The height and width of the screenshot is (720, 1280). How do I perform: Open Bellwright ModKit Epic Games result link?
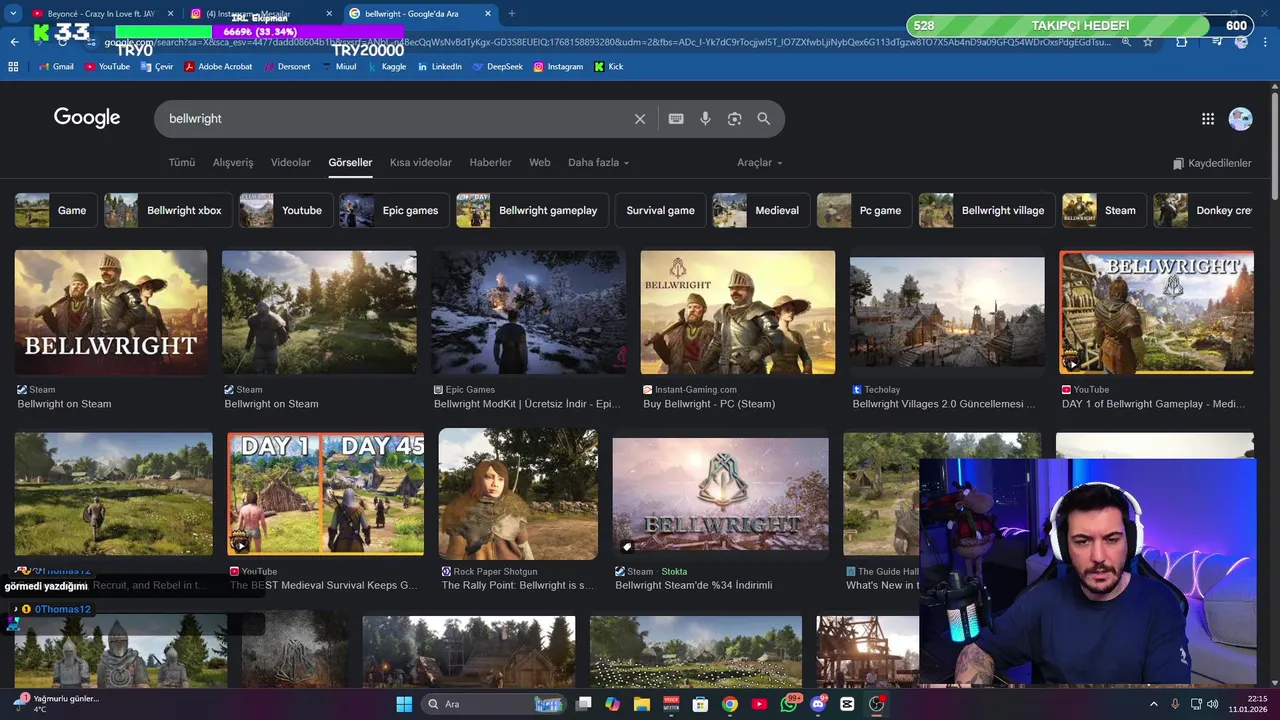pyautogui.click(x=527, y=404)
